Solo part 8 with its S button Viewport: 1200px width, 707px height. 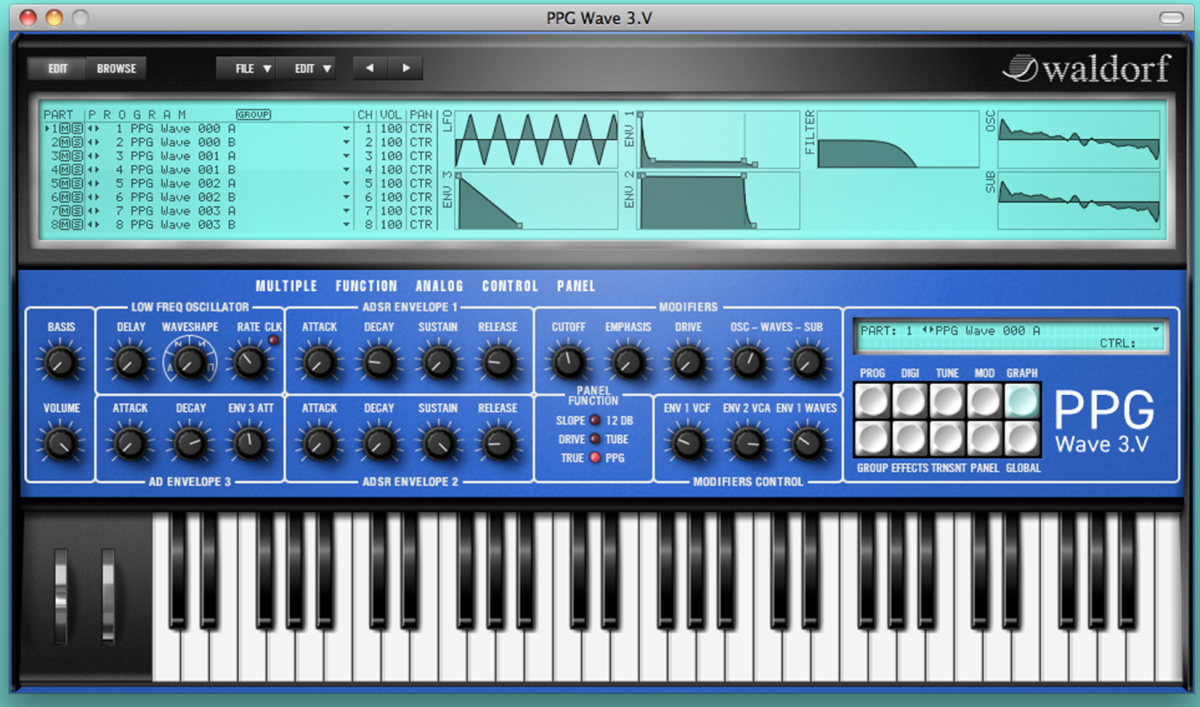tap(76, 225)
